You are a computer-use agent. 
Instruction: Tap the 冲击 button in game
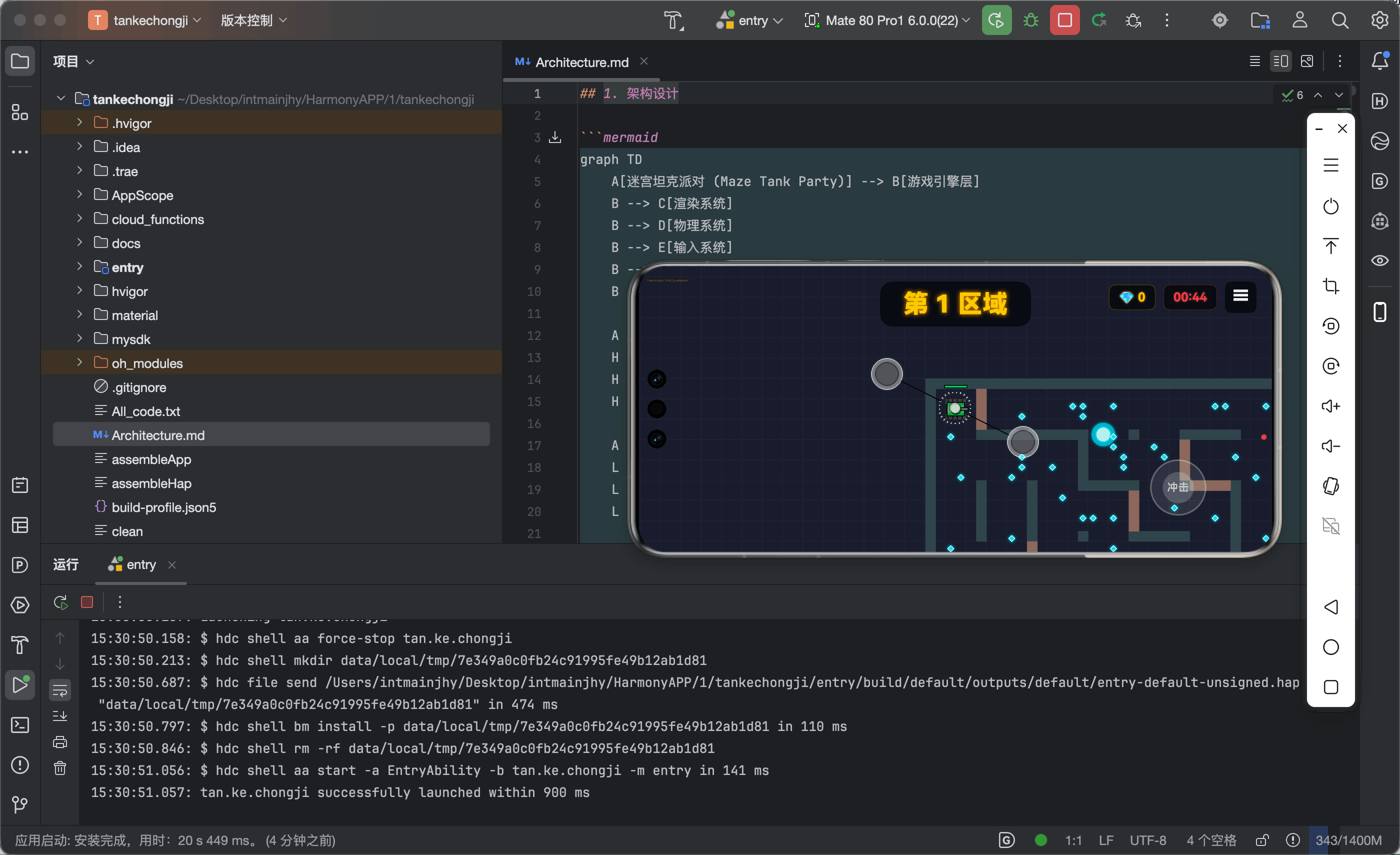[1177, 487]
